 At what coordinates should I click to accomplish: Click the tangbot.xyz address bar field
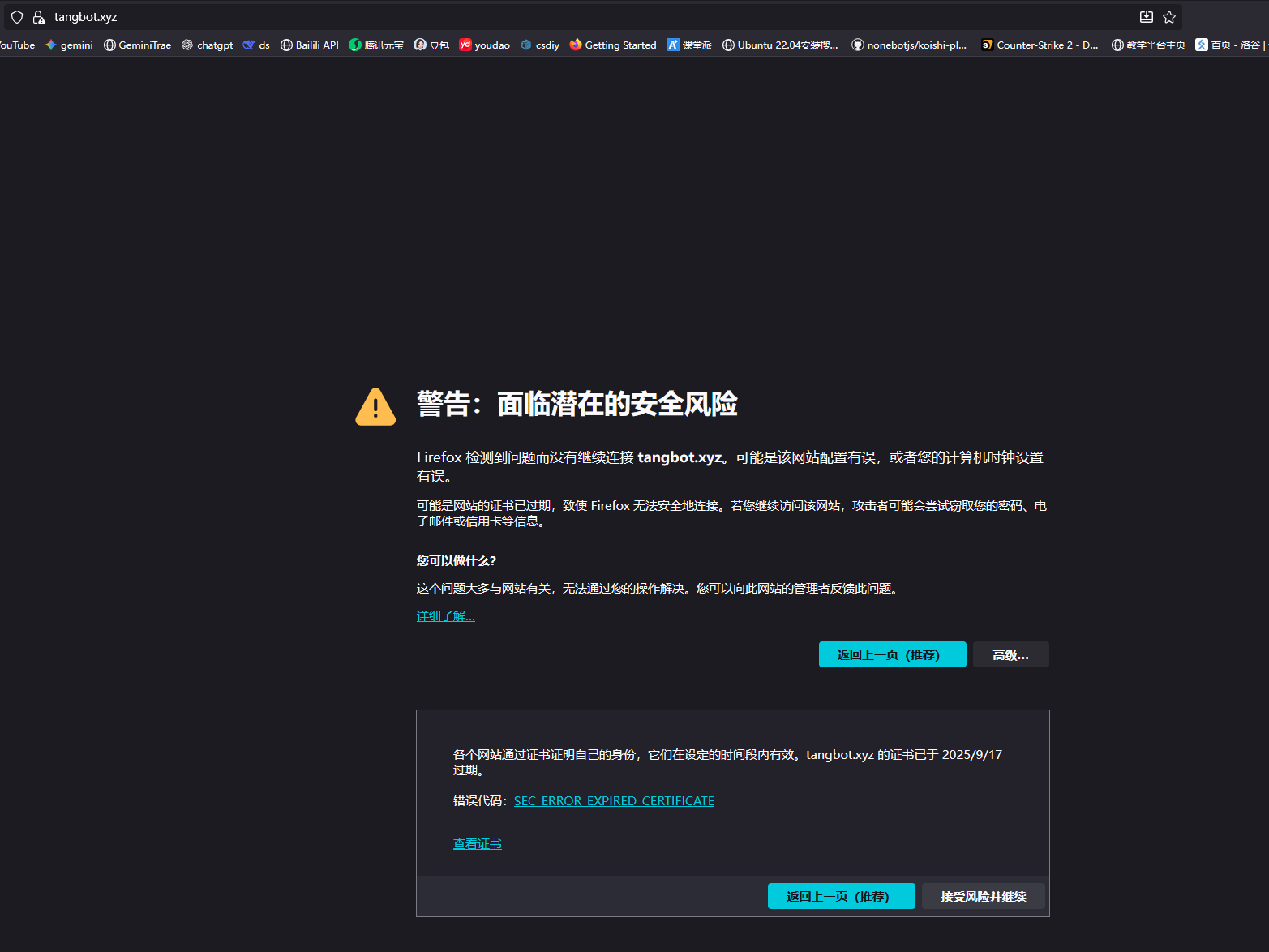coord(568,17)
